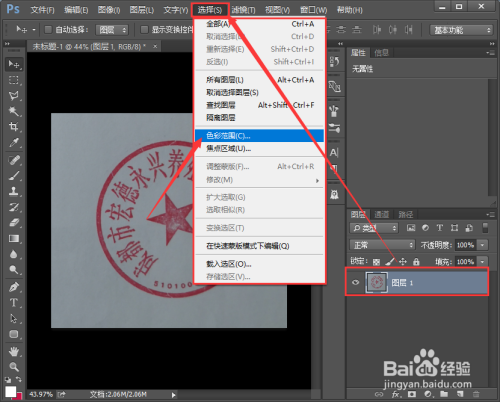
Task: Switch to the 路径 tab
Action: (406, 215)
